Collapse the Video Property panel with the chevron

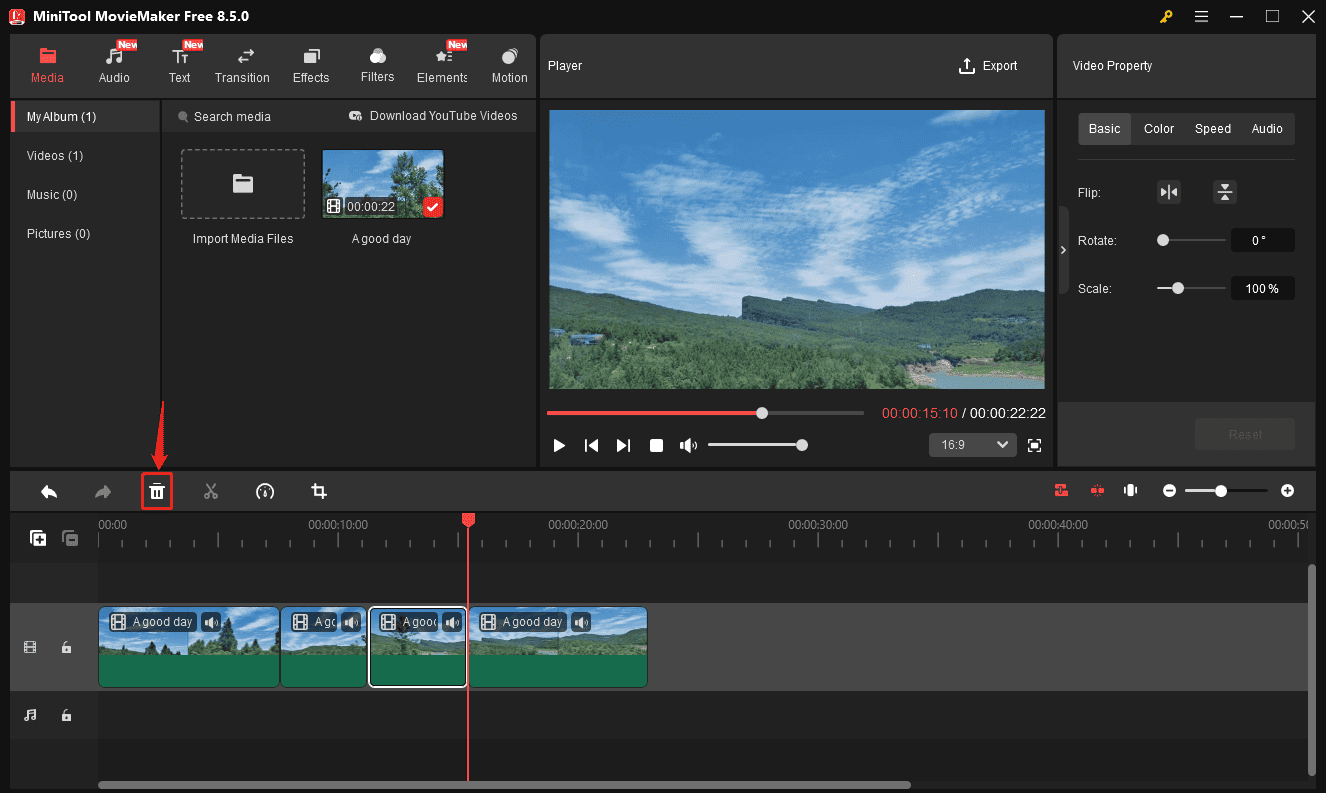1063,249
